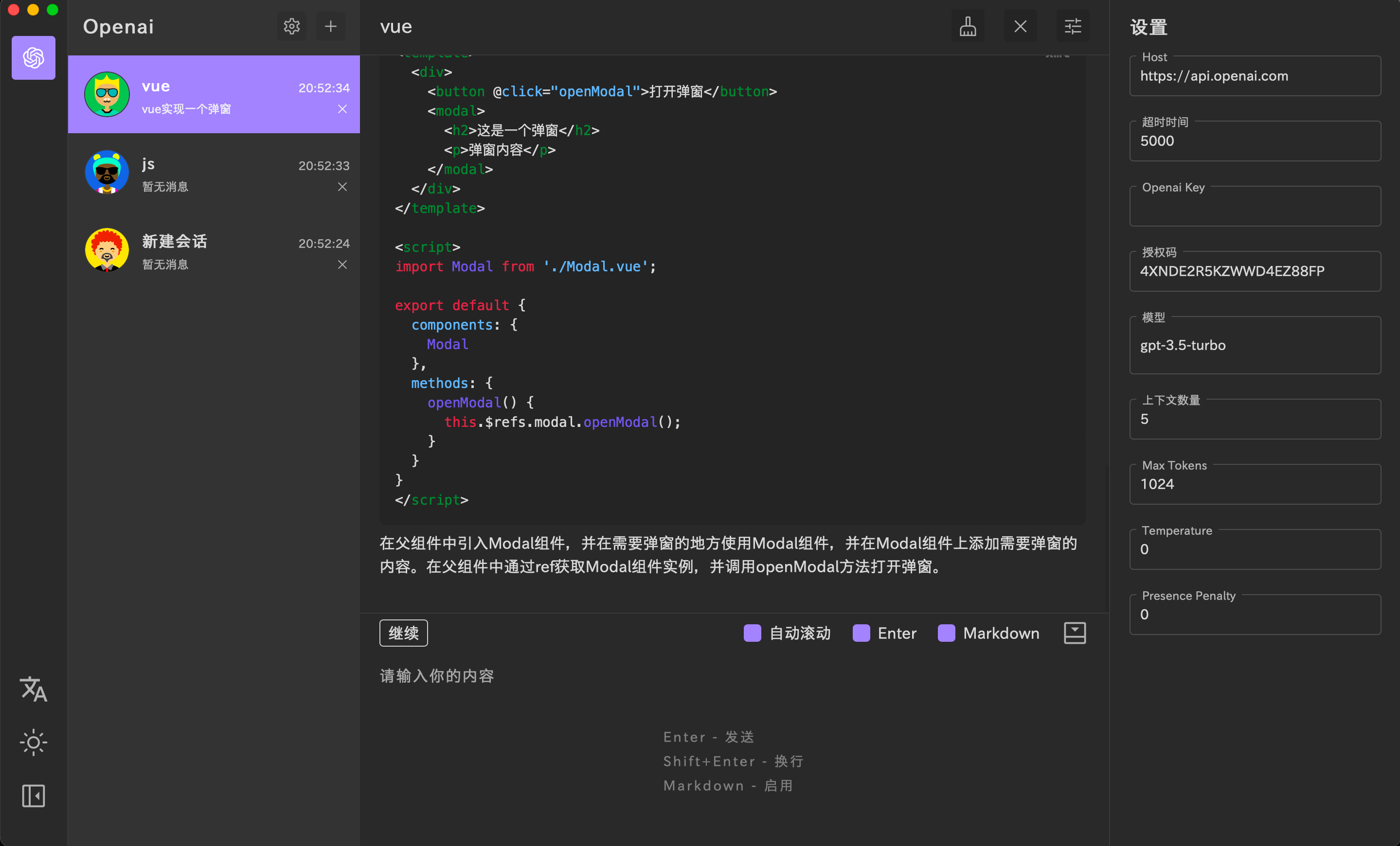This screenshot has height=846, width=1400.
Task: Click the Openai Key field
Action: [1255, 207]
